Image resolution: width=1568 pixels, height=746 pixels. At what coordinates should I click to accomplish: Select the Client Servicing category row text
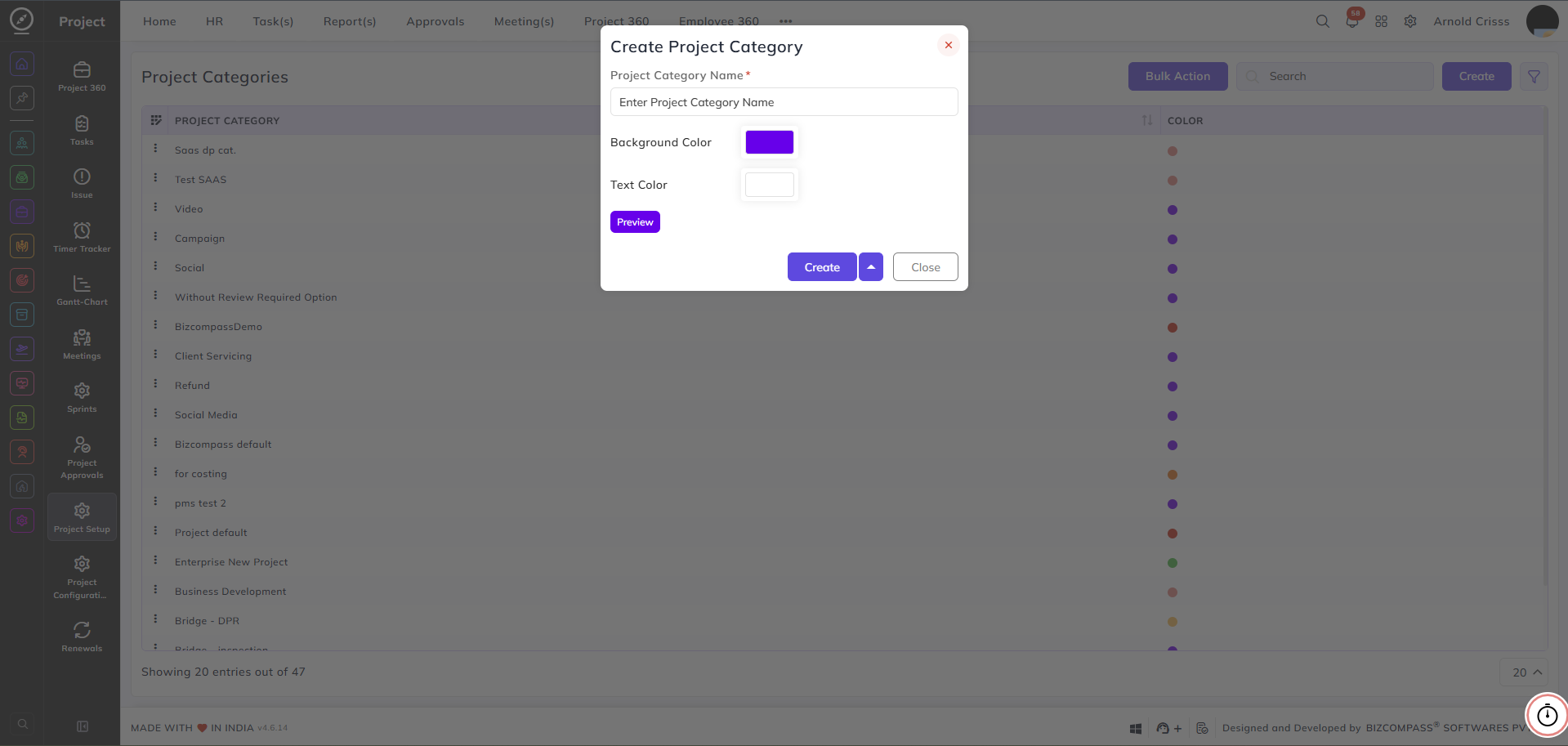pos(213,356)
